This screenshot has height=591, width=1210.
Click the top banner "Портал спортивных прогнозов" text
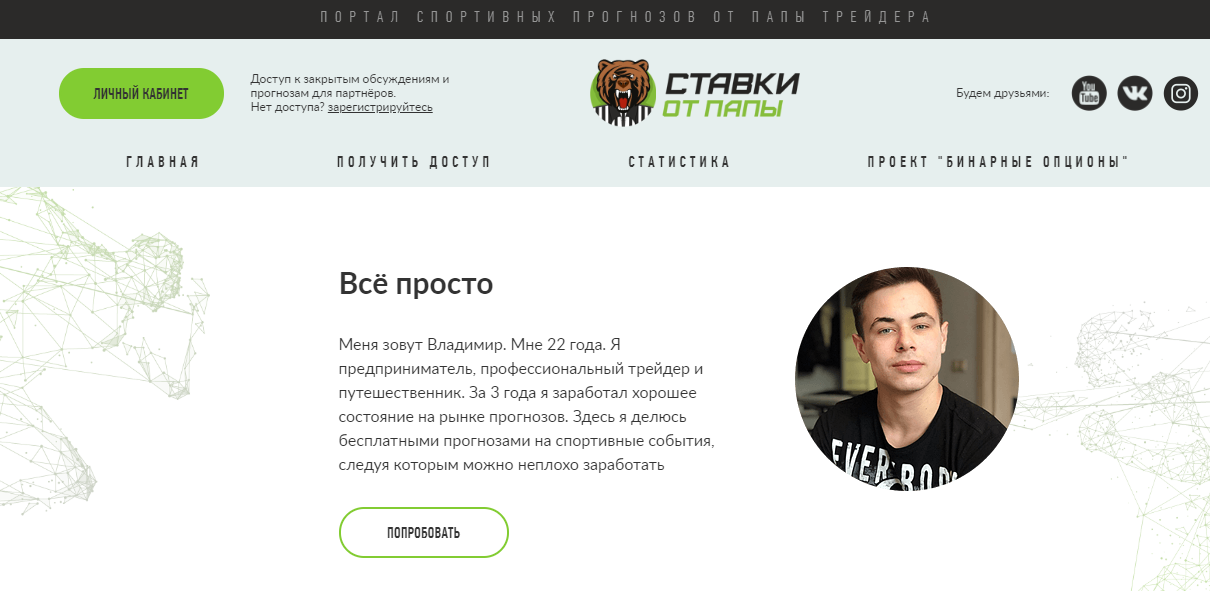626,18
